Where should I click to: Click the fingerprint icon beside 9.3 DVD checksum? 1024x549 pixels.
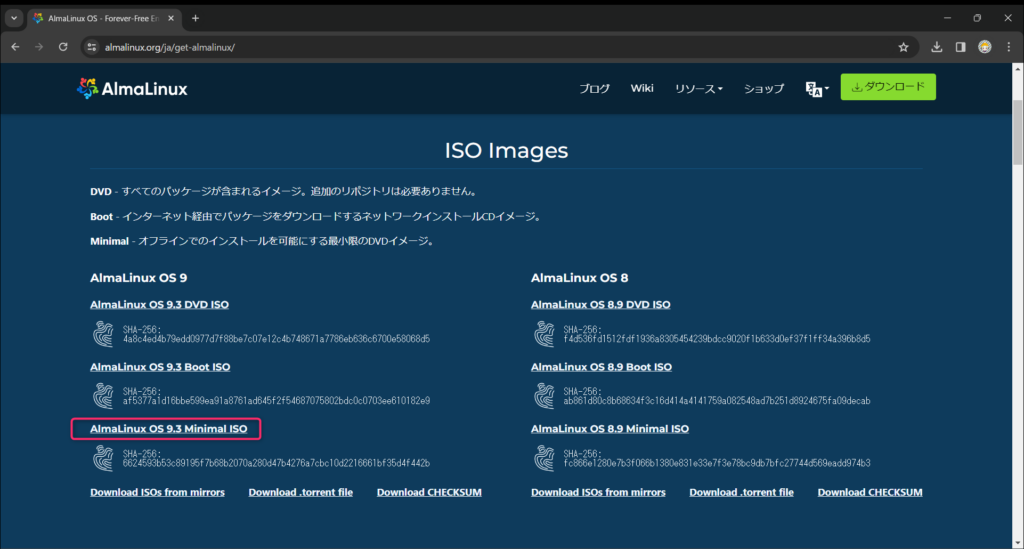[103, 334]
